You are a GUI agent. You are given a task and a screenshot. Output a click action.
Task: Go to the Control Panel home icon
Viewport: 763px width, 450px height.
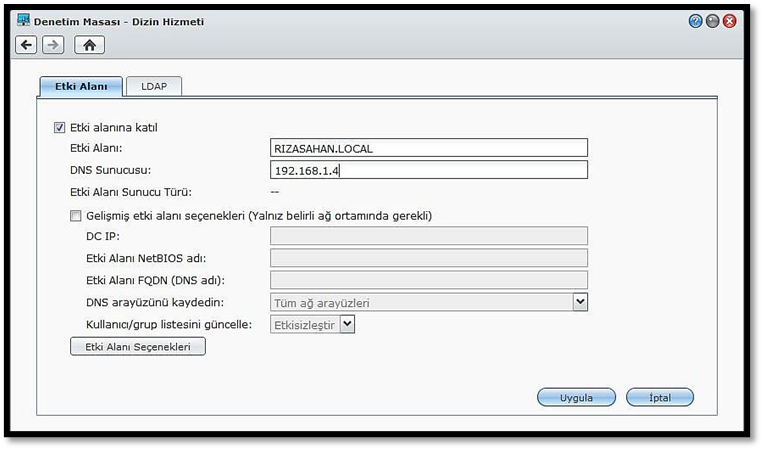(x=89, y=44)
